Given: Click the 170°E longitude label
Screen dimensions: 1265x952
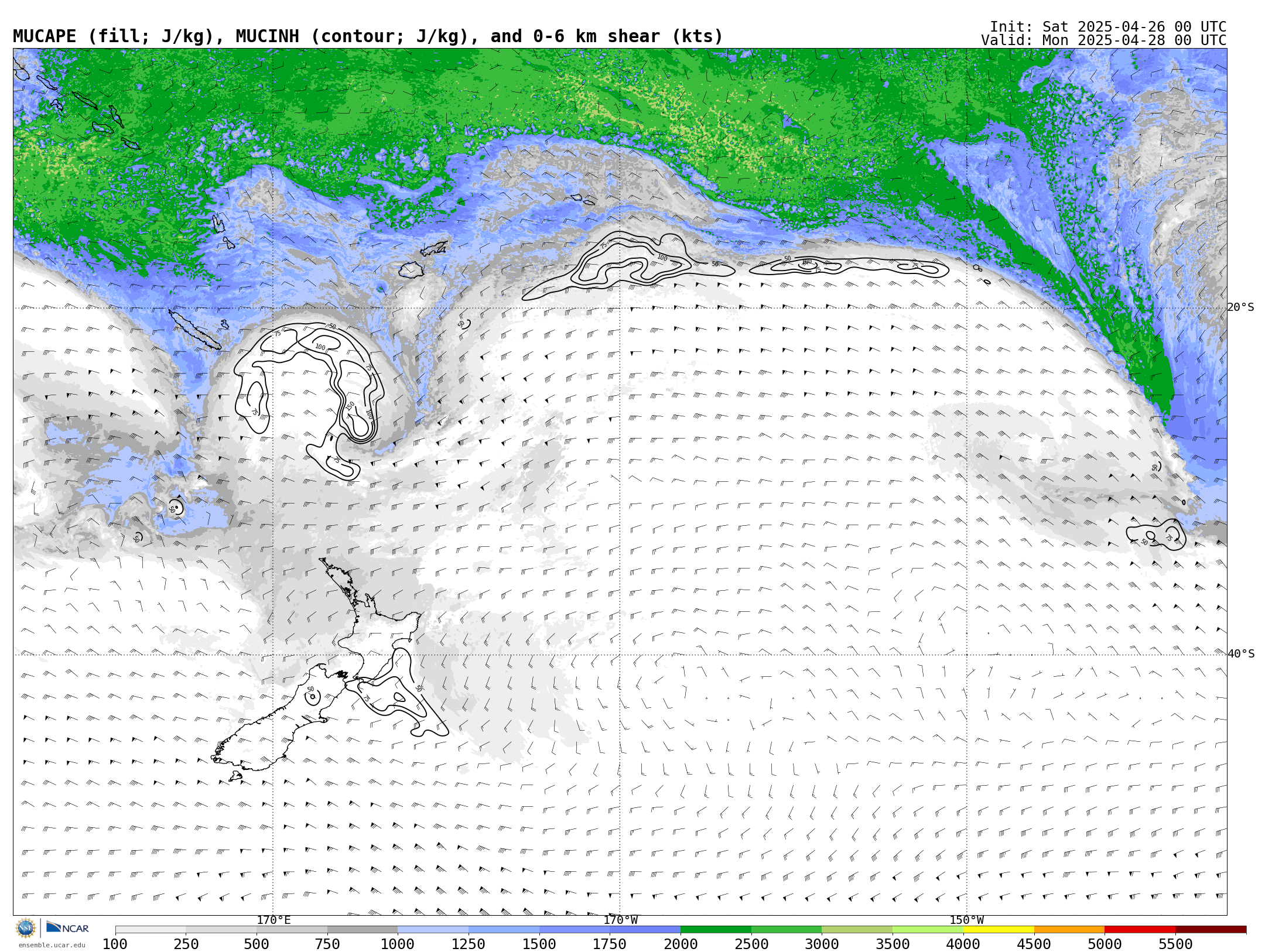Looking at the screenshot, I should point(273,920).
